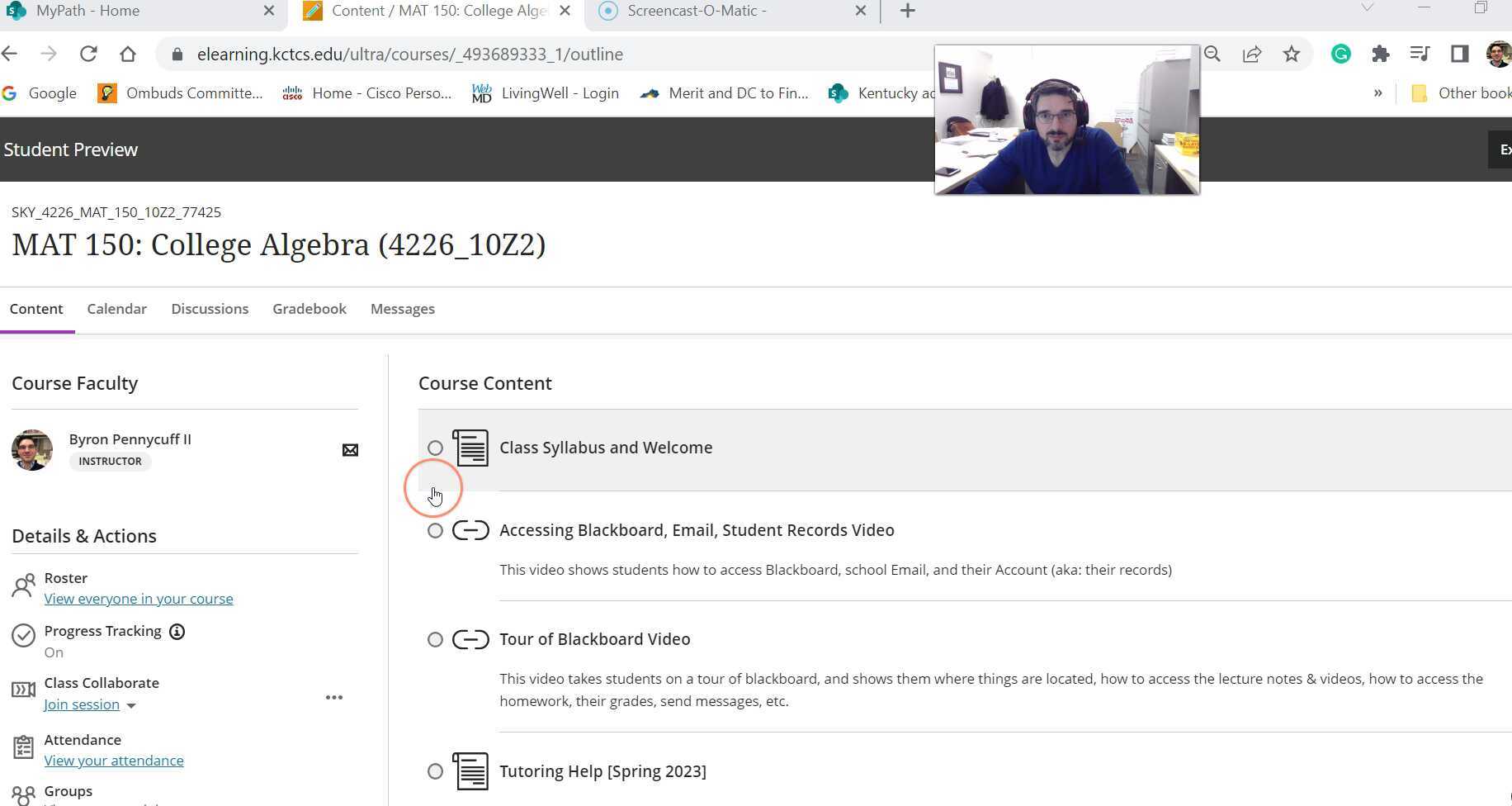Viewport: 1512px width, 806px height.
Task: Click the Class Collaborate icon
Action: tap(23, 689)
